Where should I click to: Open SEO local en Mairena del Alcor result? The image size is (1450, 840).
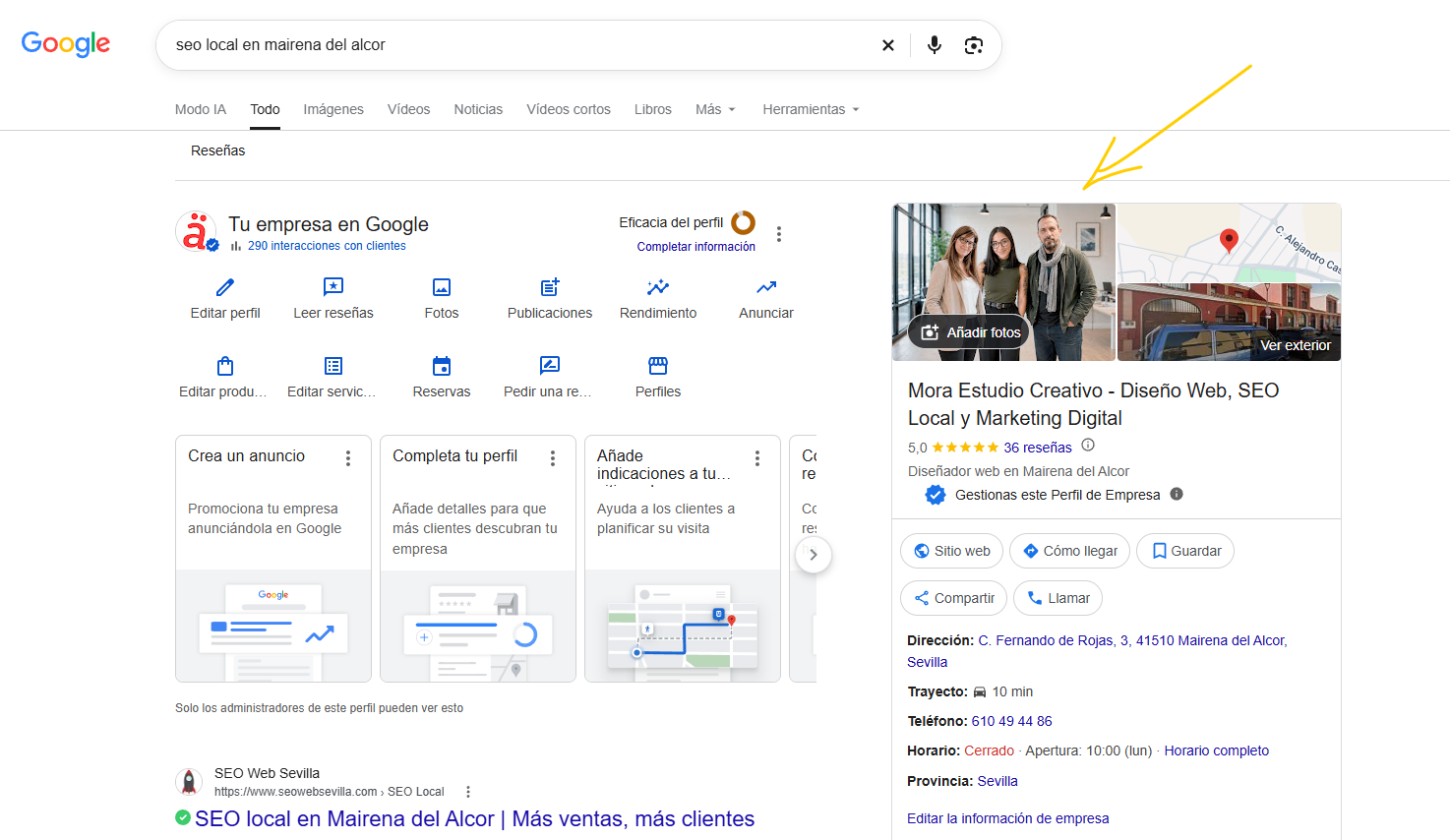pos(474,818)
